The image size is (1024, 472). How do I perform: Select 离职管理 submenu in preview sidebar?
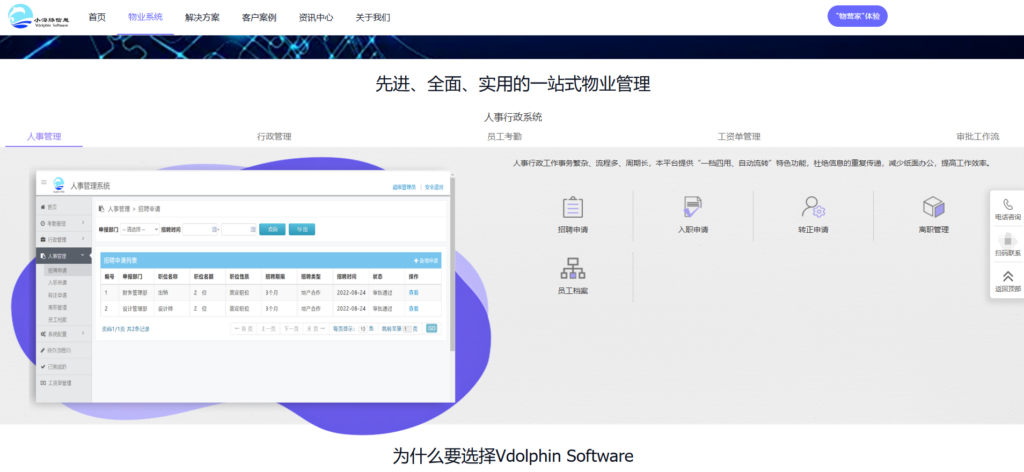tap(57, 307)
